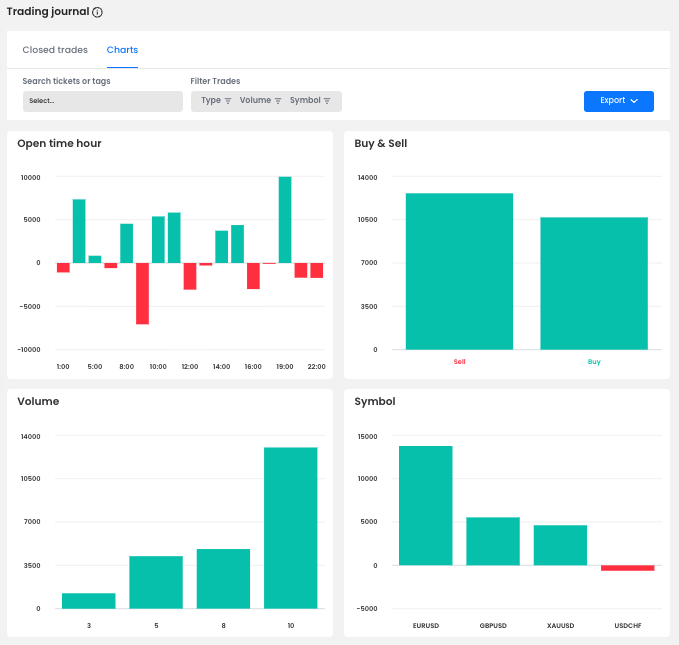Image resolution: width=679 pixels, height=645 pixels.
Task: Click the Trading journal info icon
Action: [x=97, y=13]
